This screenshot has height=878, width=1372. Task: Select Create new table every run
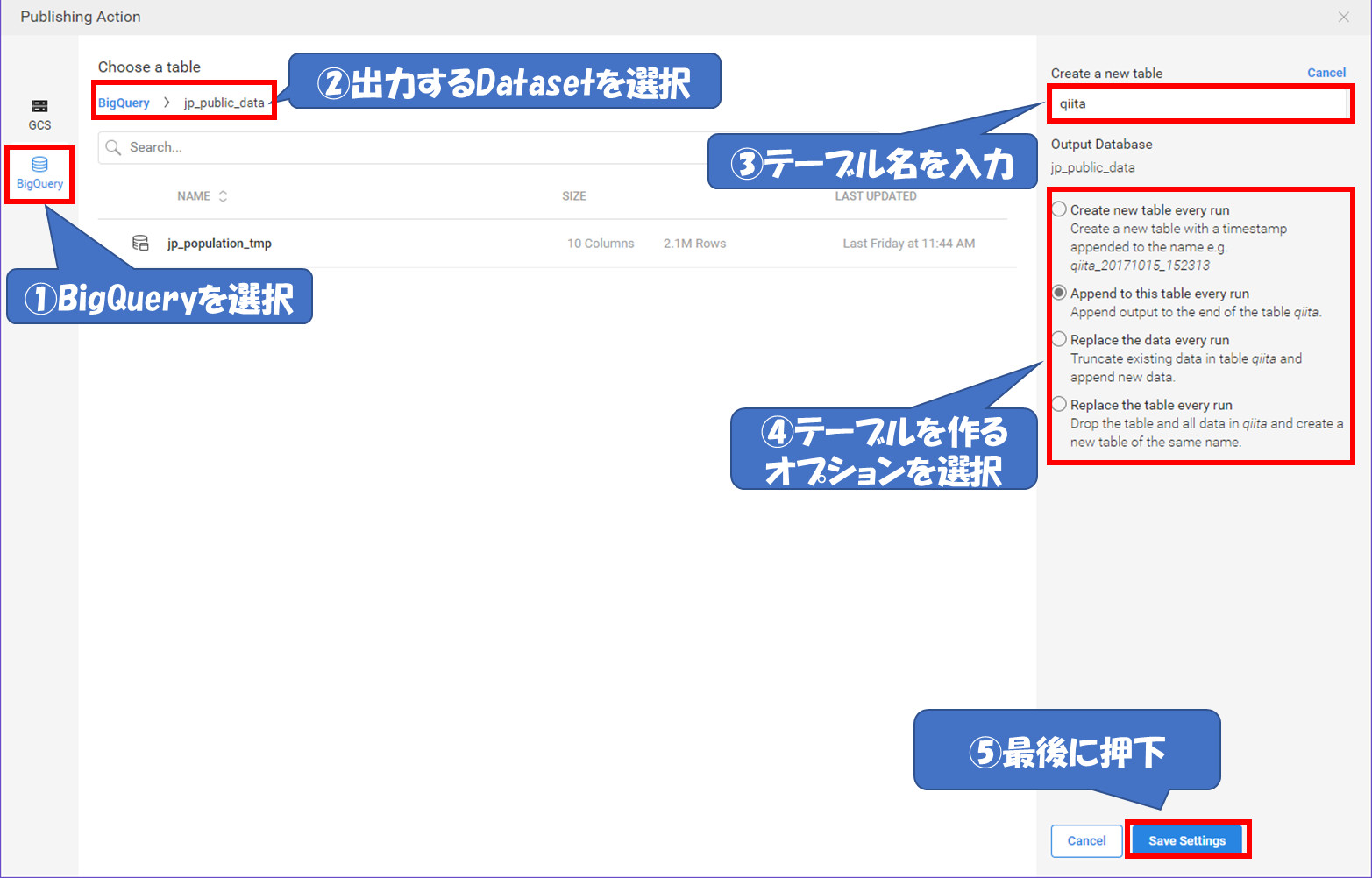click(x=1059, y=209)
